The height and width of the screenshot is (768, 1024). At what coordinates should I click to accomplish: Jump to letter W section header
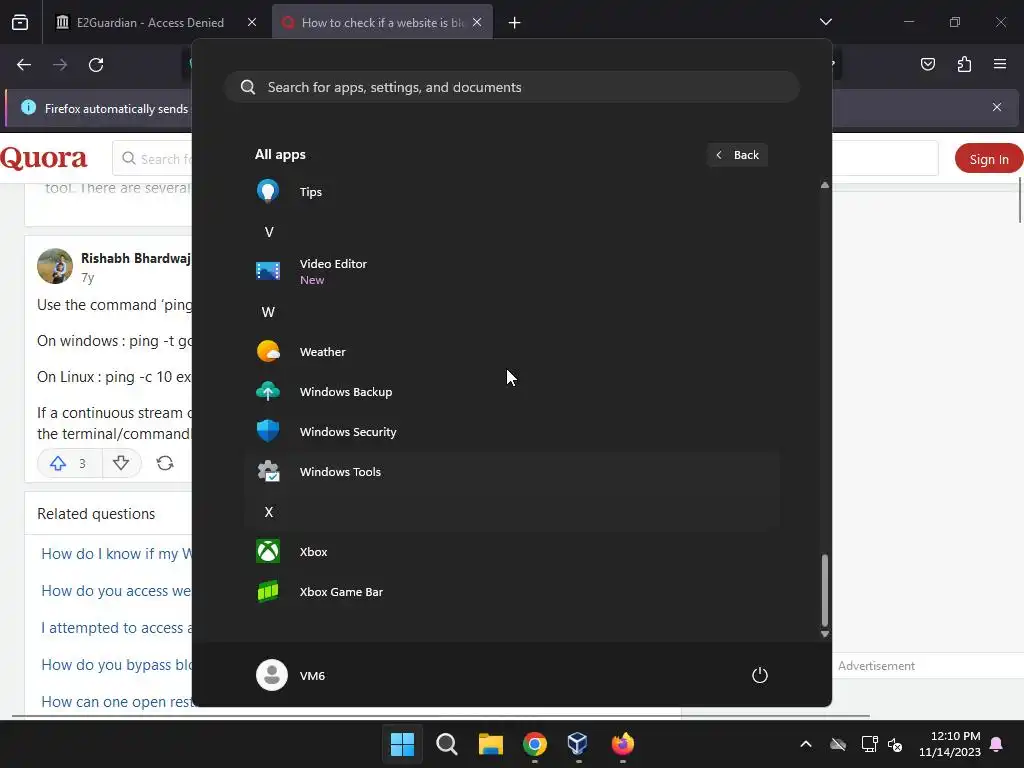pyautogui.click(x=268, y=312)
